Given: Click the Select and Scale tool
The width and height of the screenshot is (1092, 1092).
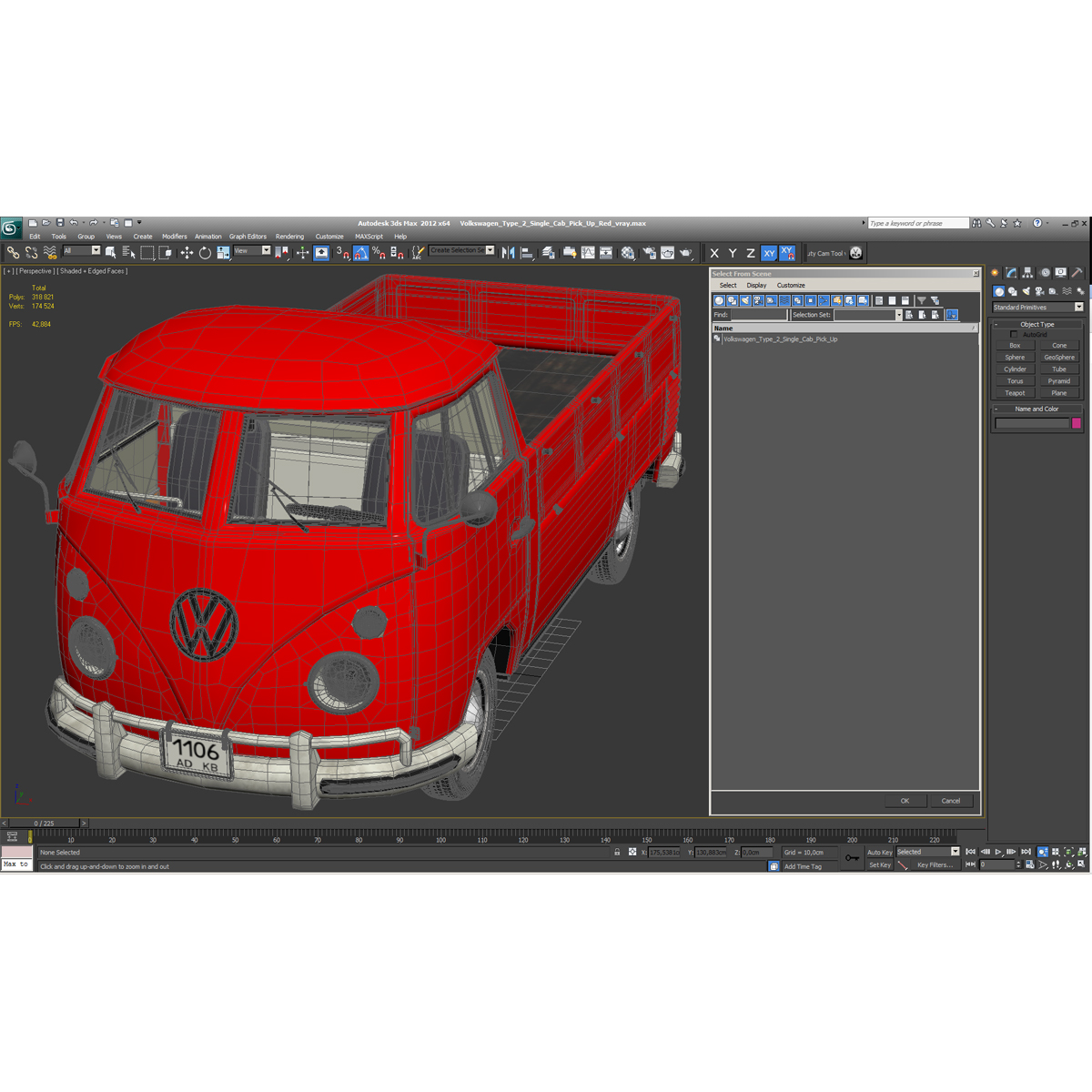Looking at the screenshot, I should pyautogui.click(x=223, y=252).
